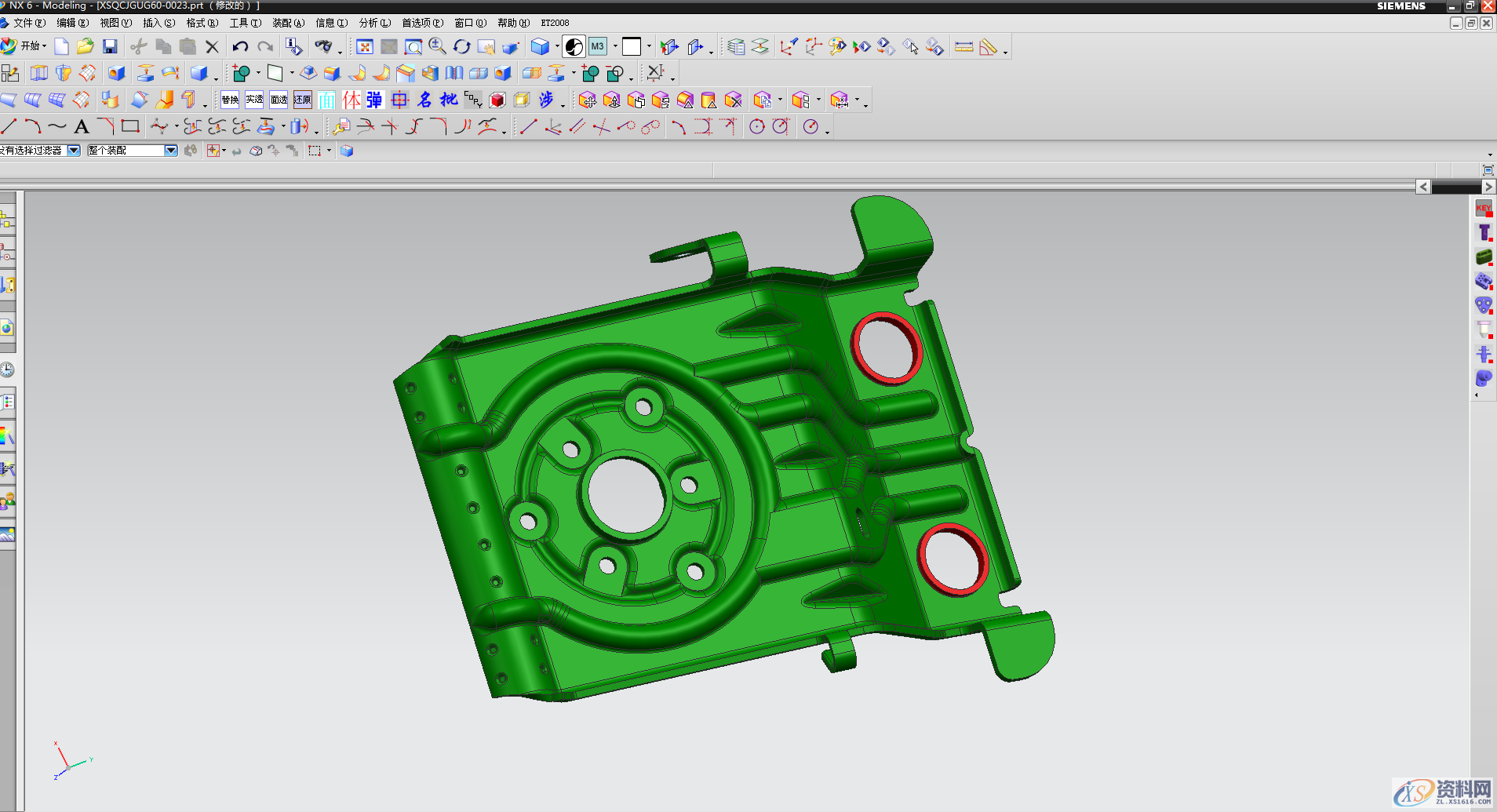This screenshot has width=1497, height=812.
Task: Open the 分析 menu
Action: [x=374, y=23]
